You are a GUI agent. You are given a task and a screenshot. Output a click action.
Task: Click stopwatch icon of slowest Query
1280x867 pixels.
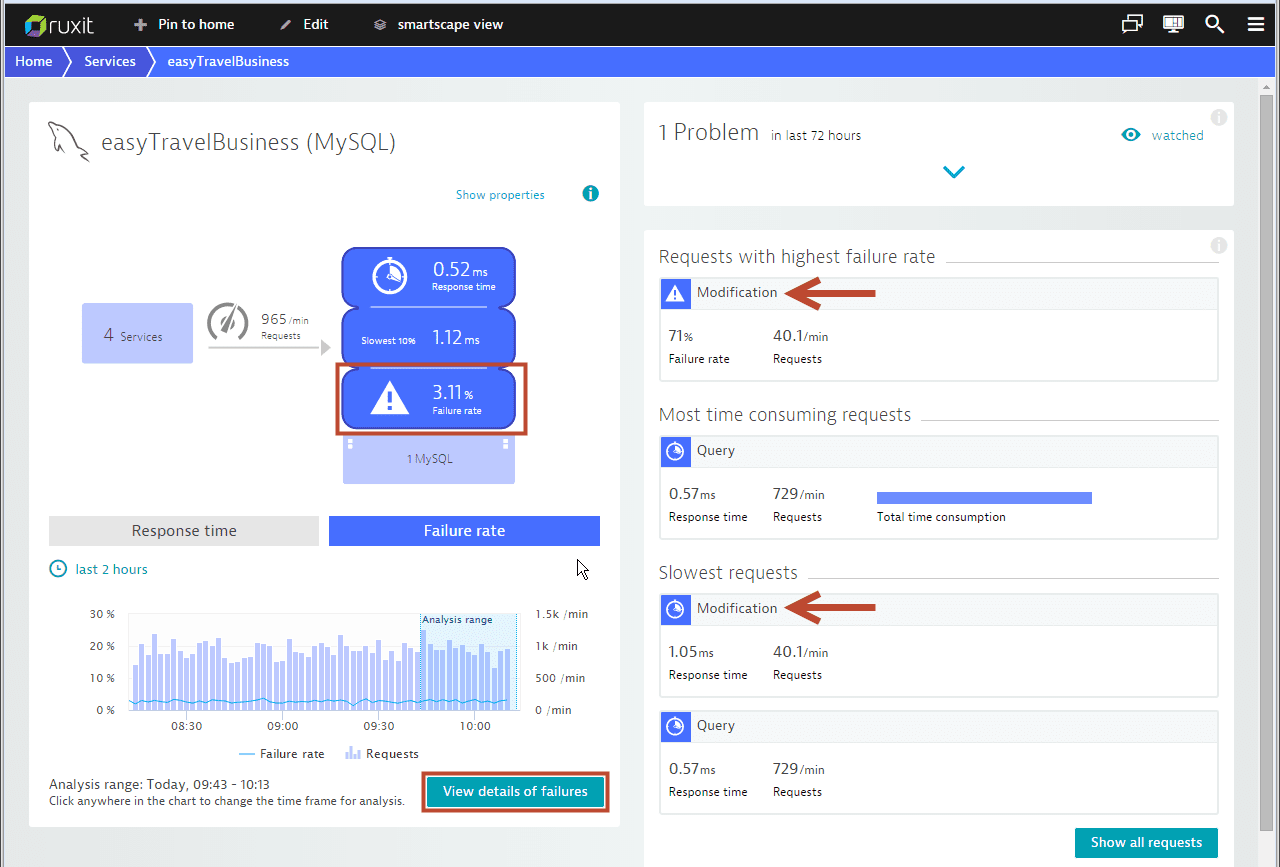(x=676, y=726)
